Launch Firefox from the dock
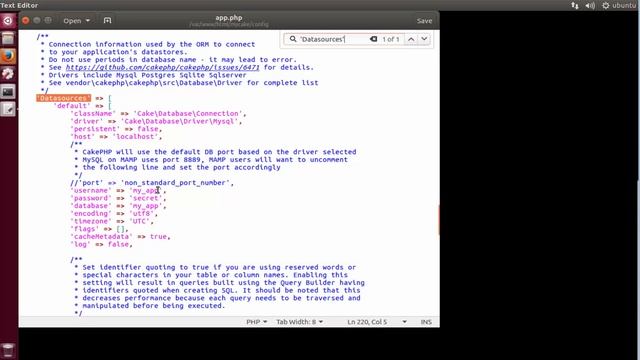This screenshot has width=640, height=360. coord(8,56)
